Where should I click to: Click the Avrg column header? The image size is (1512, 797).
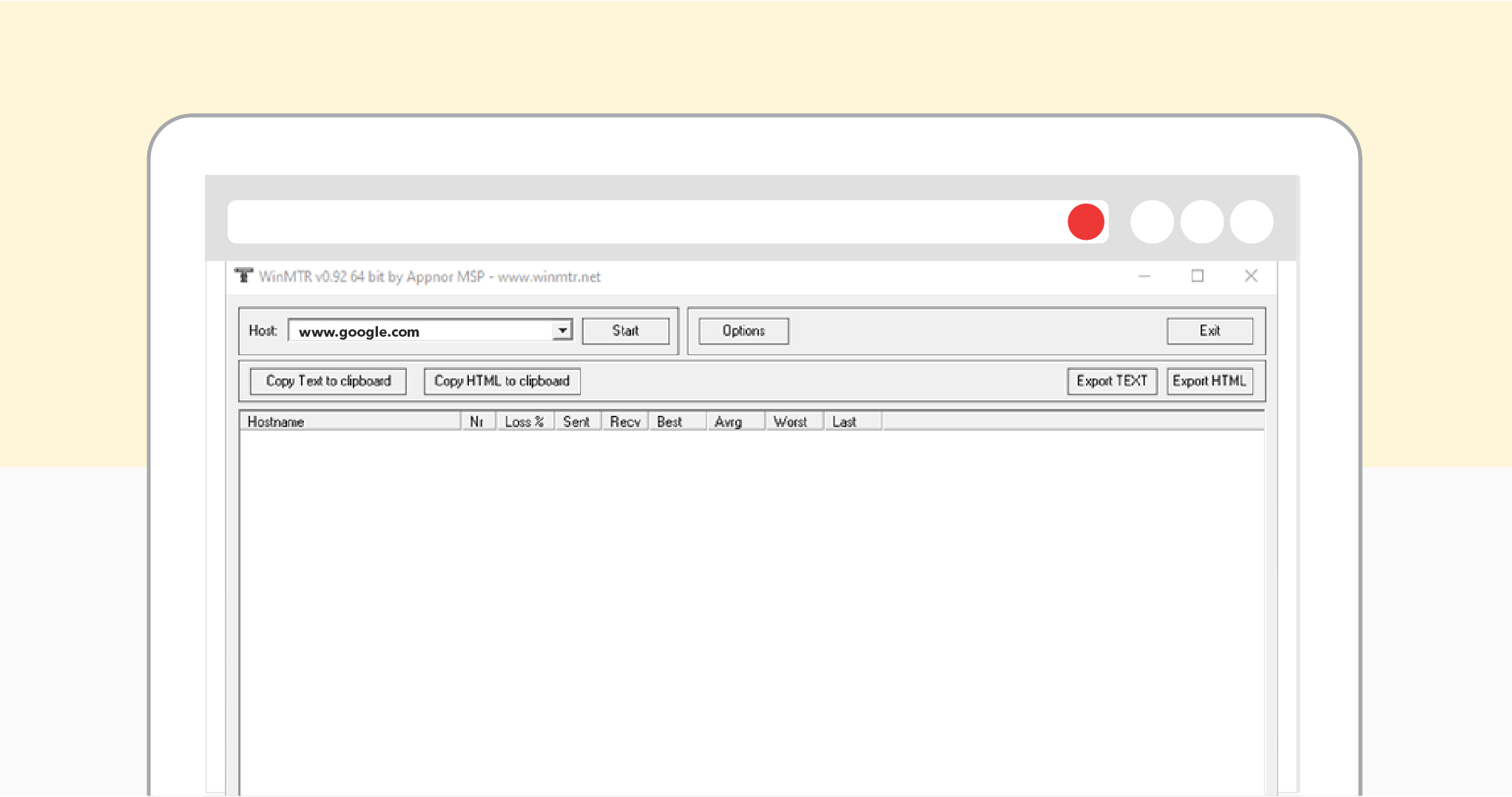pyautogui.click(x=736, y=421)
